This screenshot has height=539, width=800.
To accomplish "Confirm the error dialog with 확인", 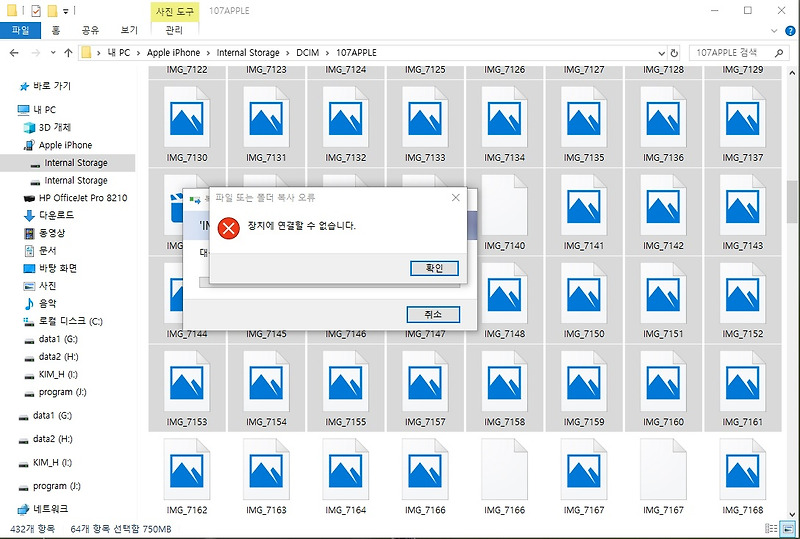I will click(434, 268).
